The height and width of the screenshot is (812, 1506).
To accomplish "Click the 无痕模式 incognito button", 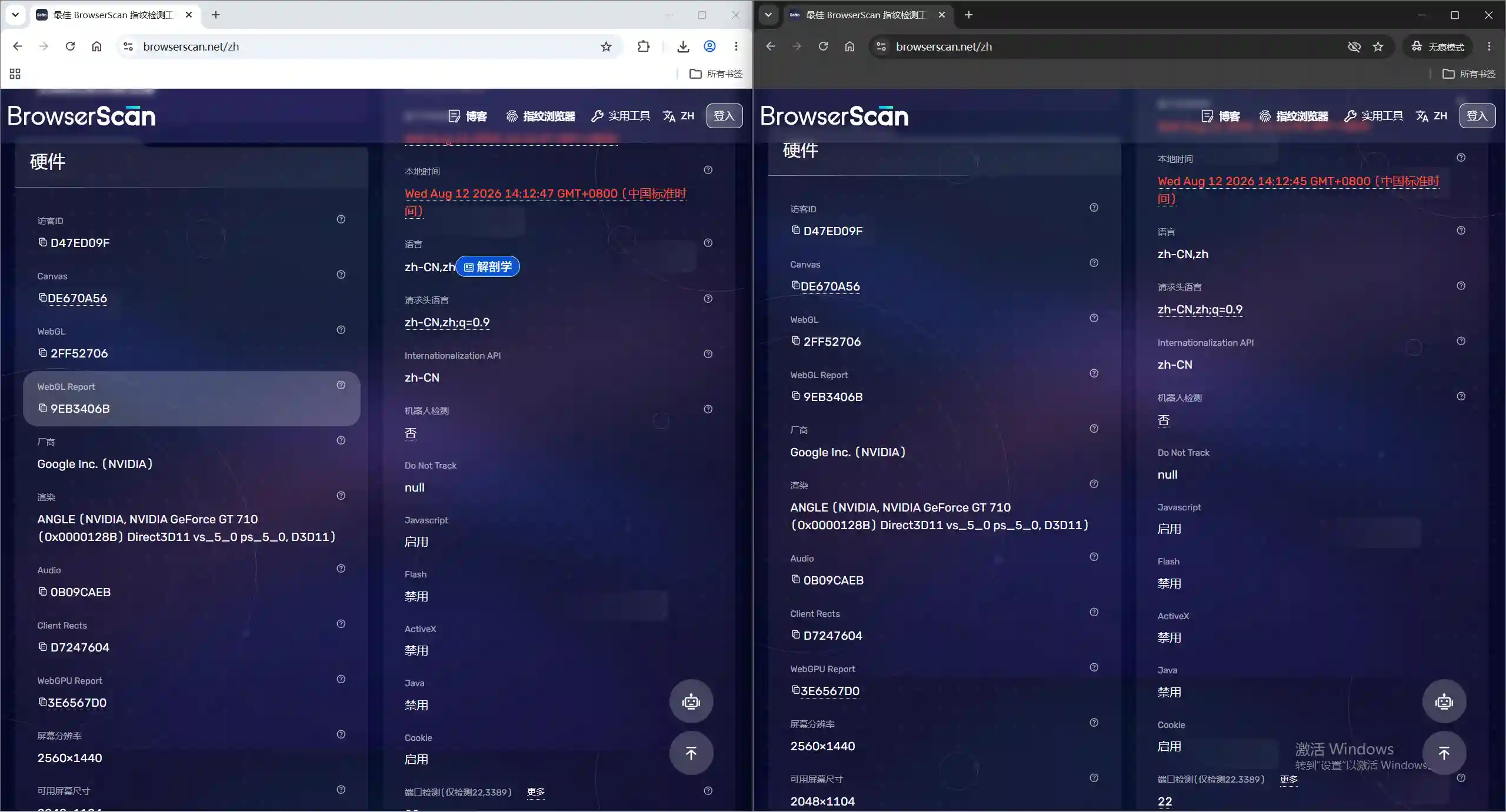I will click(x=1437, y=46).
